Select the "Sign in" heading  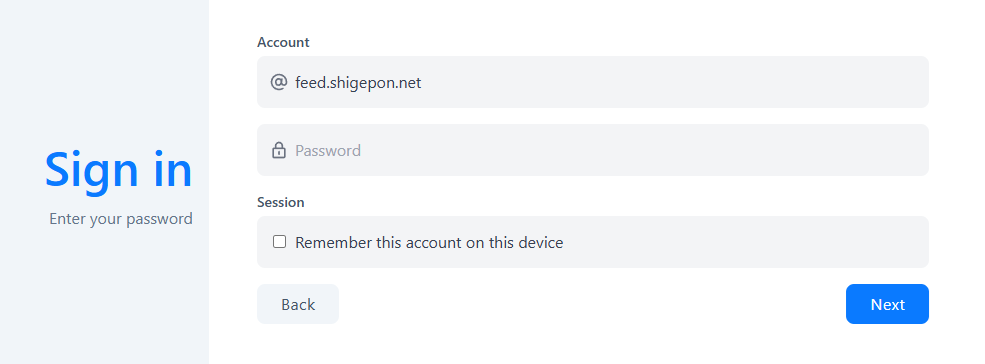tap(119, 170)
